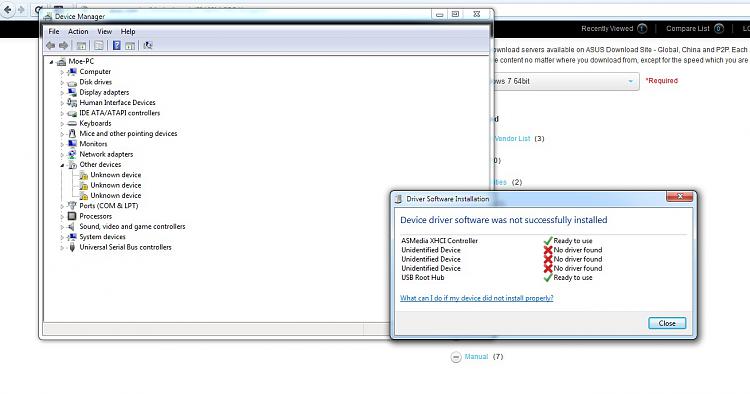Select the first Unknown device entry
This screenshot has height=394, width=750.
(116, 175)
